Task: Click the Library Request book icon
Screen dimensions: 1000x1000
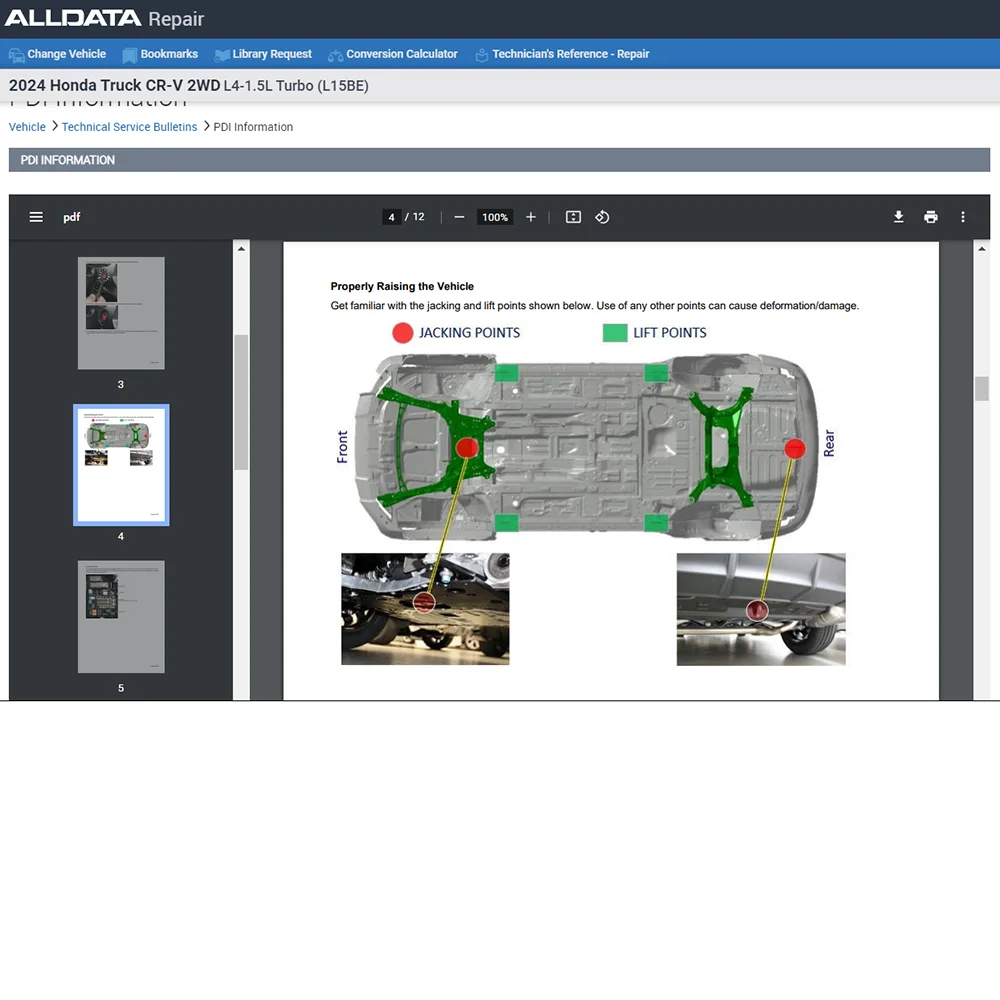Action: click(221, 56)
